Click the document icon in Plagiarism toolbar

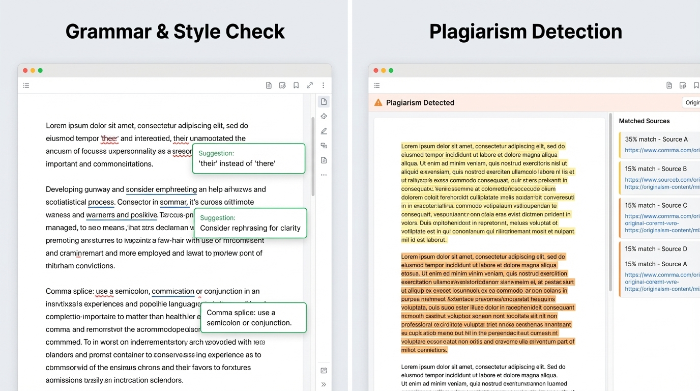point(669,85)
